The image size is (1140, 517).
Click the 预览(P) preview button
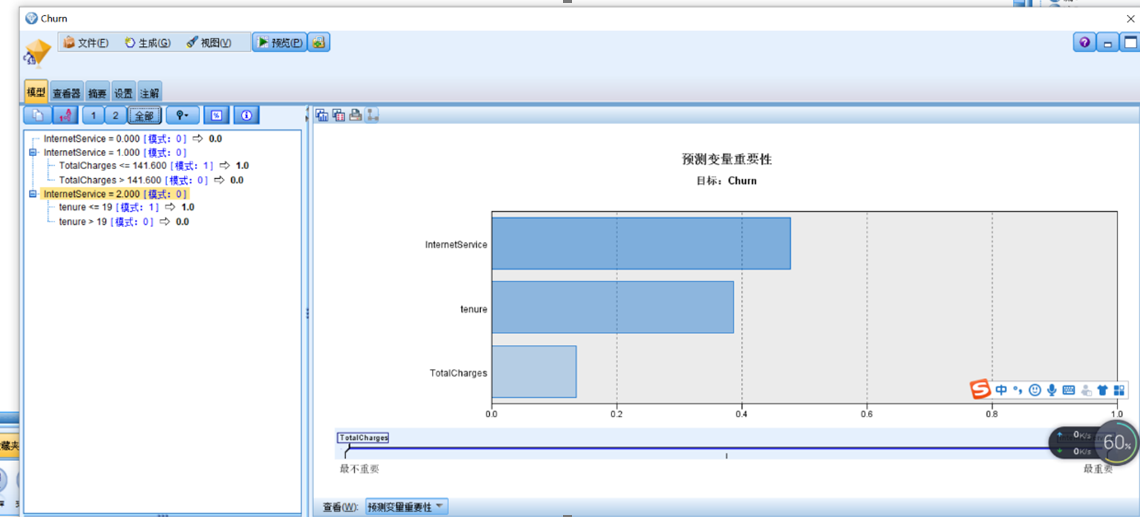pos(280,43)
